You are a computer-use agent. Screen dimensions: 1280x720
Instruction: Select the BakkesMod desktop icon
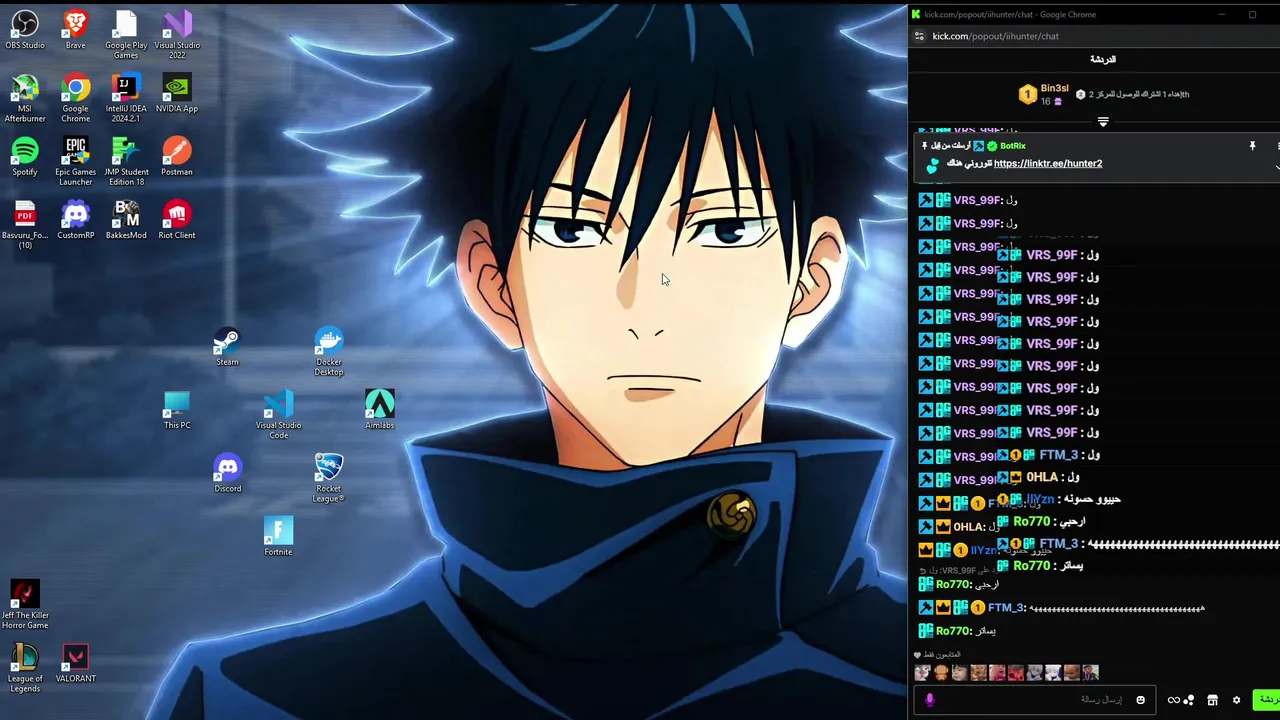click(126, 219)
